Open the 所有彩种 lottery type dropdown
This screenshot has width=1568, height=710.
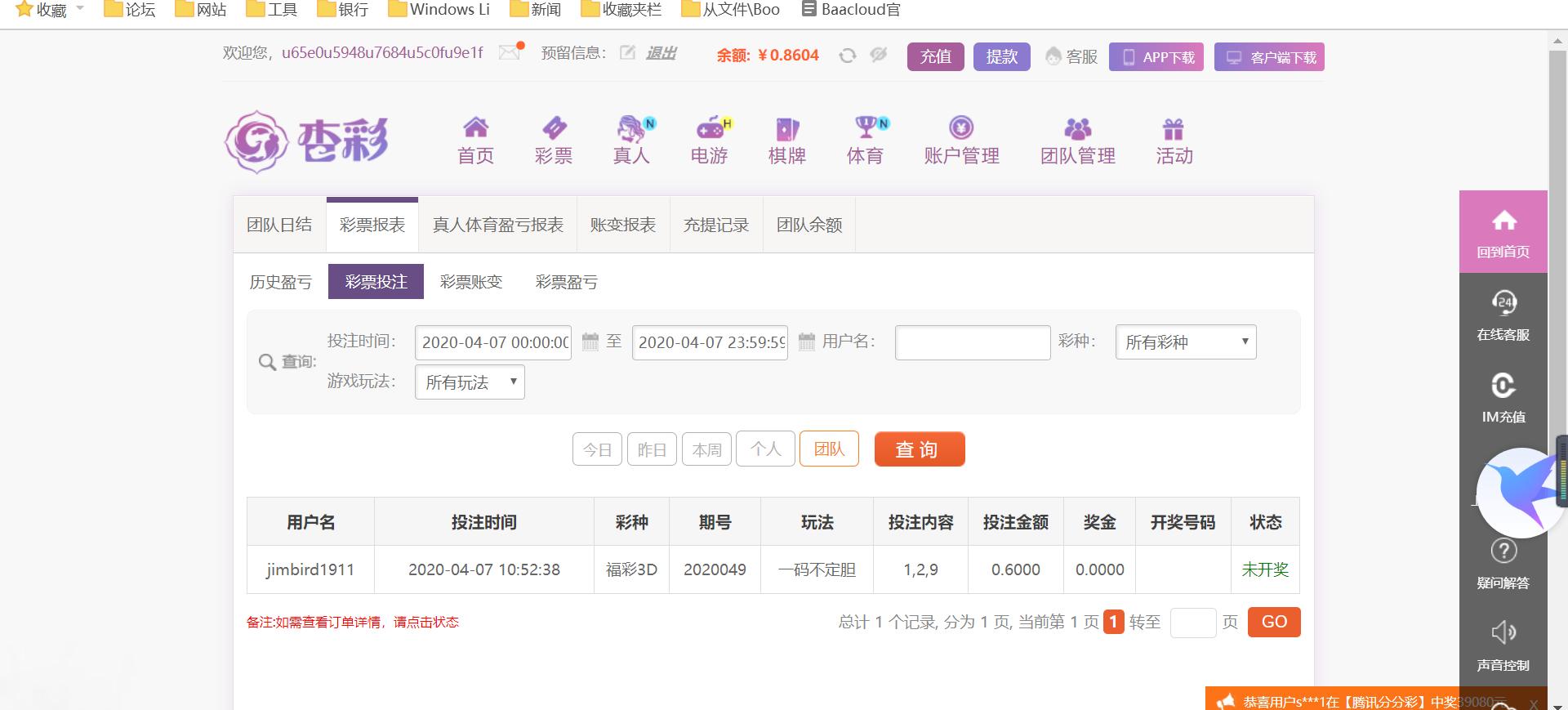(1186, 342)
